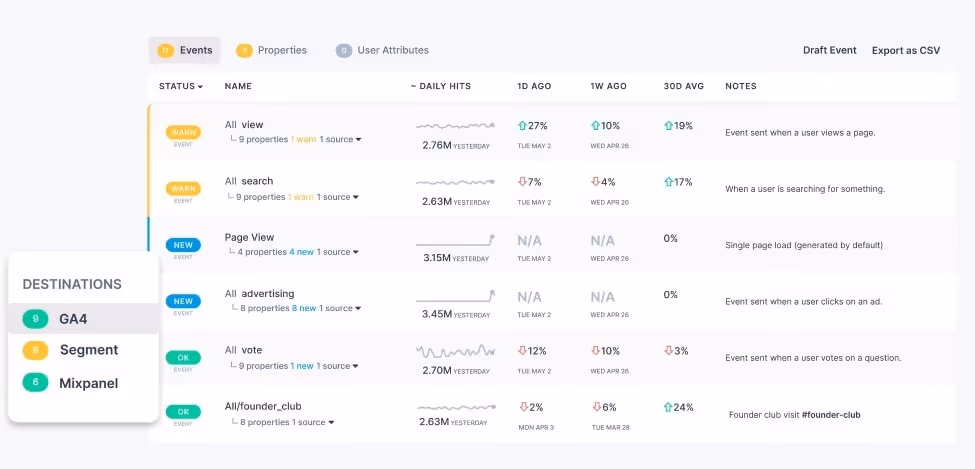Open the All search event name

pyautogui.click(x=249, y=181)
